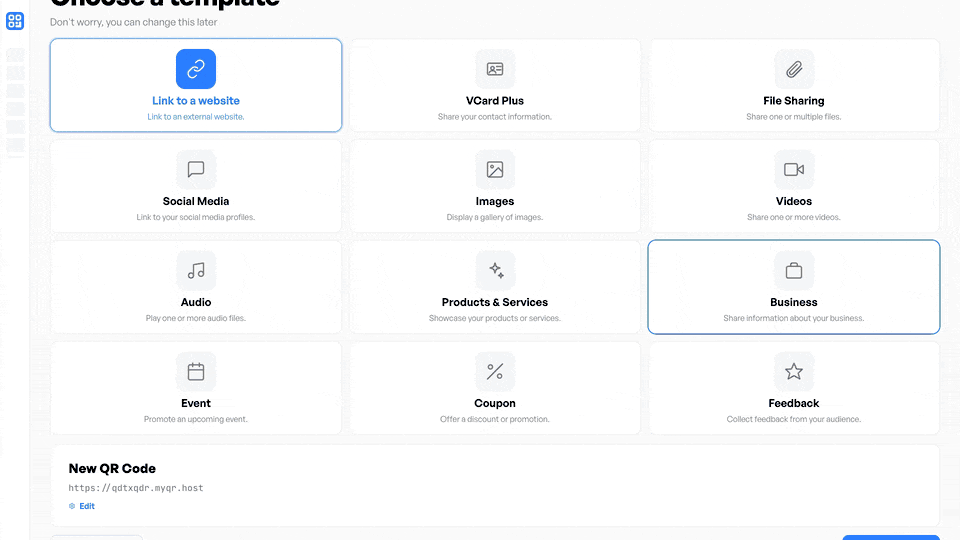Click 'Display a gallery of images.' text
This screenshot has height=540, width=960.
coord(495,217)
